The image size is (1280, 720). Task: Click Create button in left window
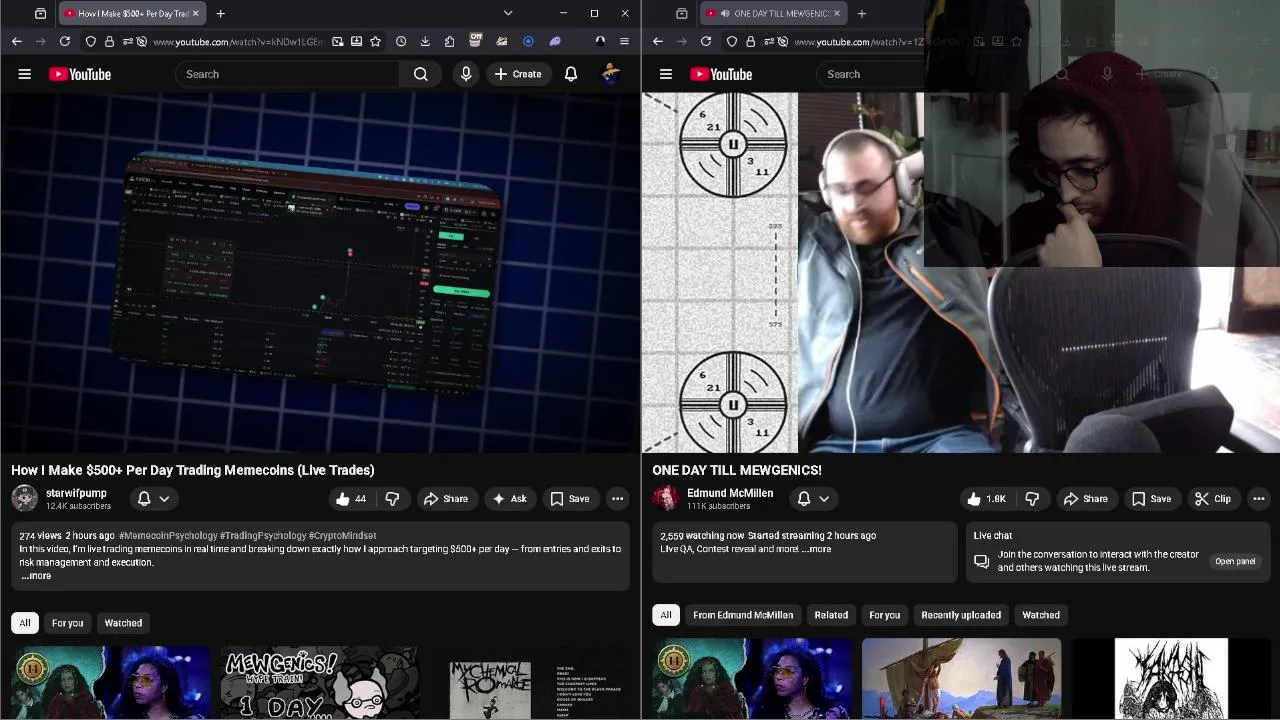[x=518, y=74]
